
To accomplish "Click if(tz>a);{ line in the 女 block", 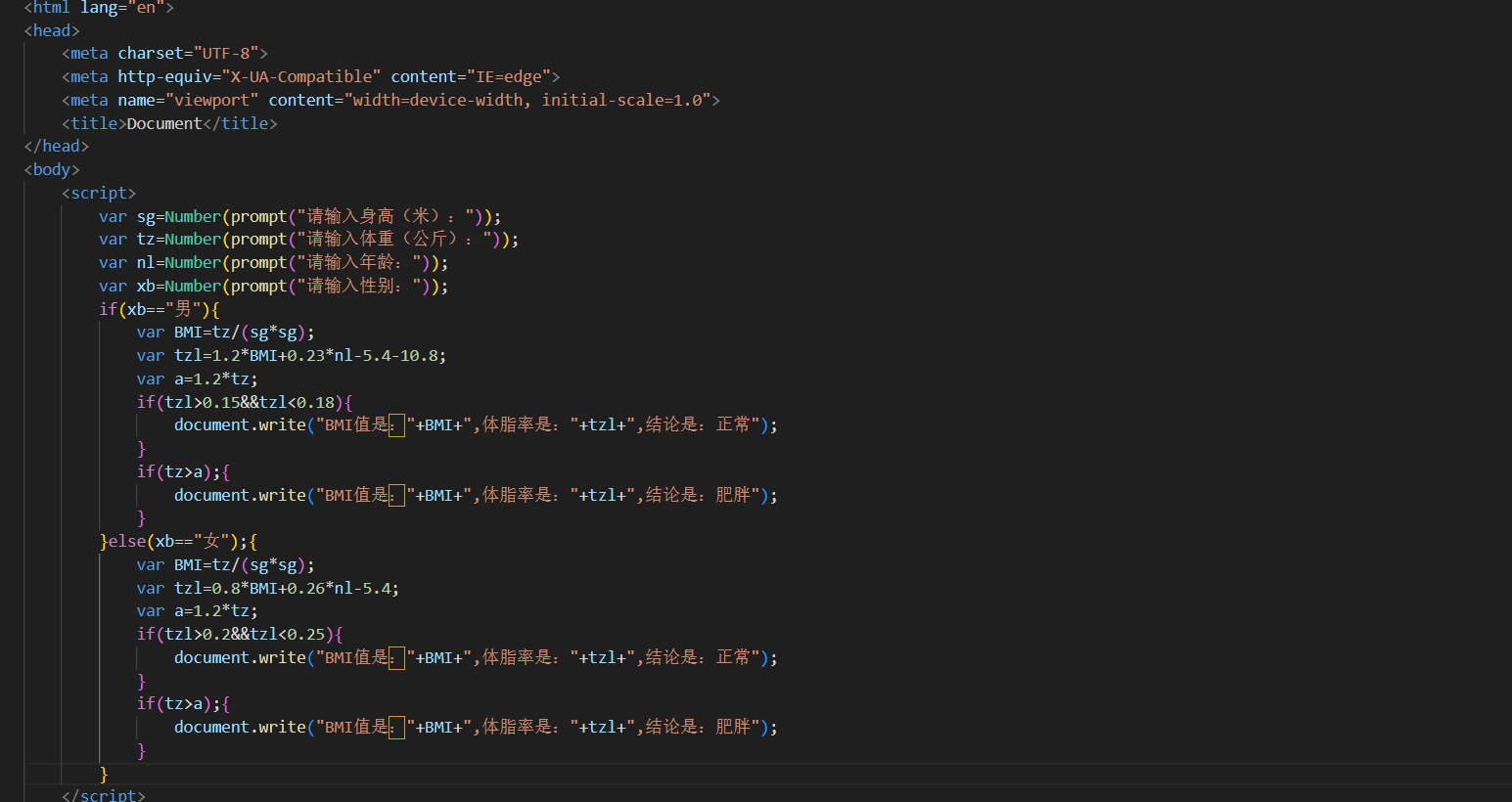I will click(x=183, y=703).
